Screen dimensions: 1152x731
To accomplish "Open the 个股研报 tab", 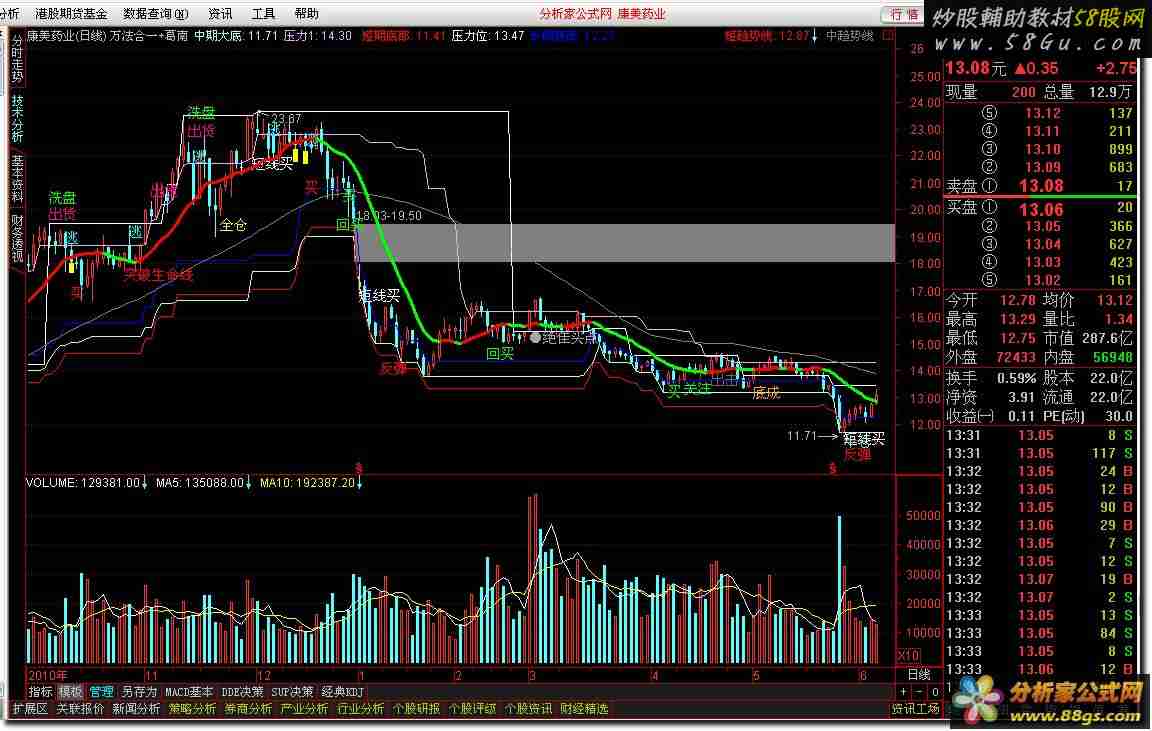I will 416,709.
